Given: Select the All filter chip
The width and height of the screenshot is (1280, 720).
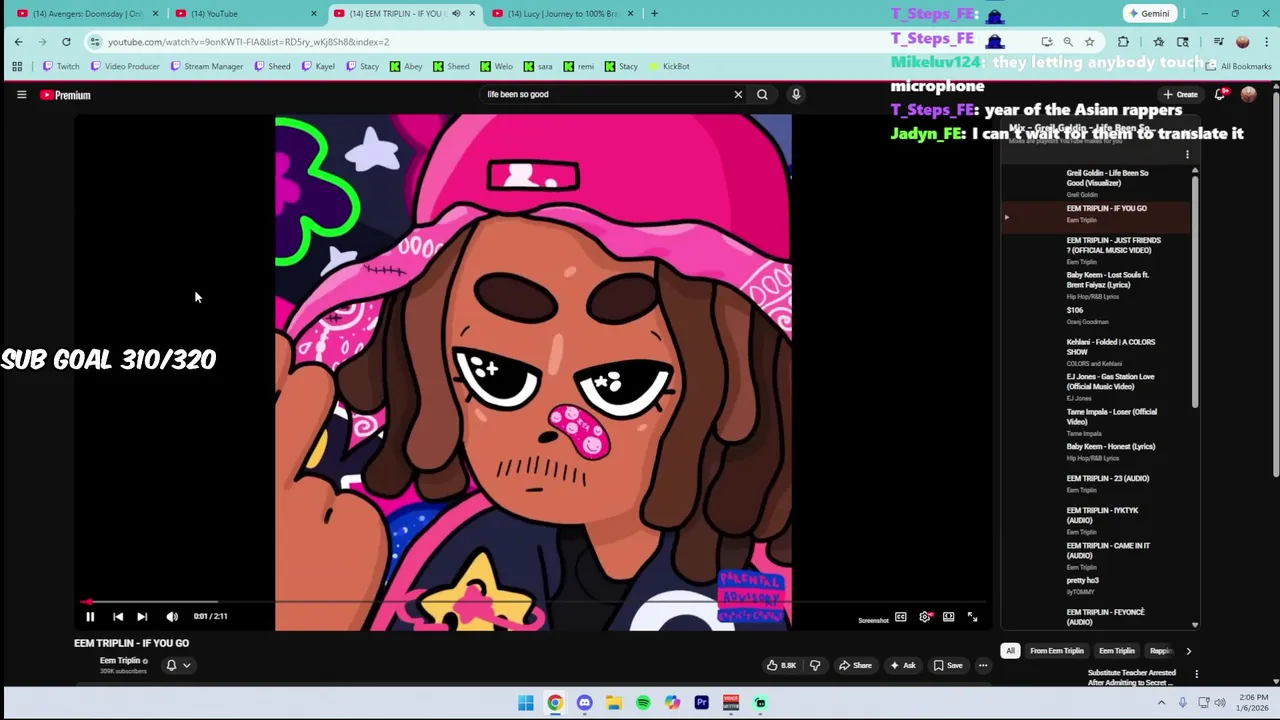Looking at the screenshot, I should pyautogui.click(x=1010, y=651).
